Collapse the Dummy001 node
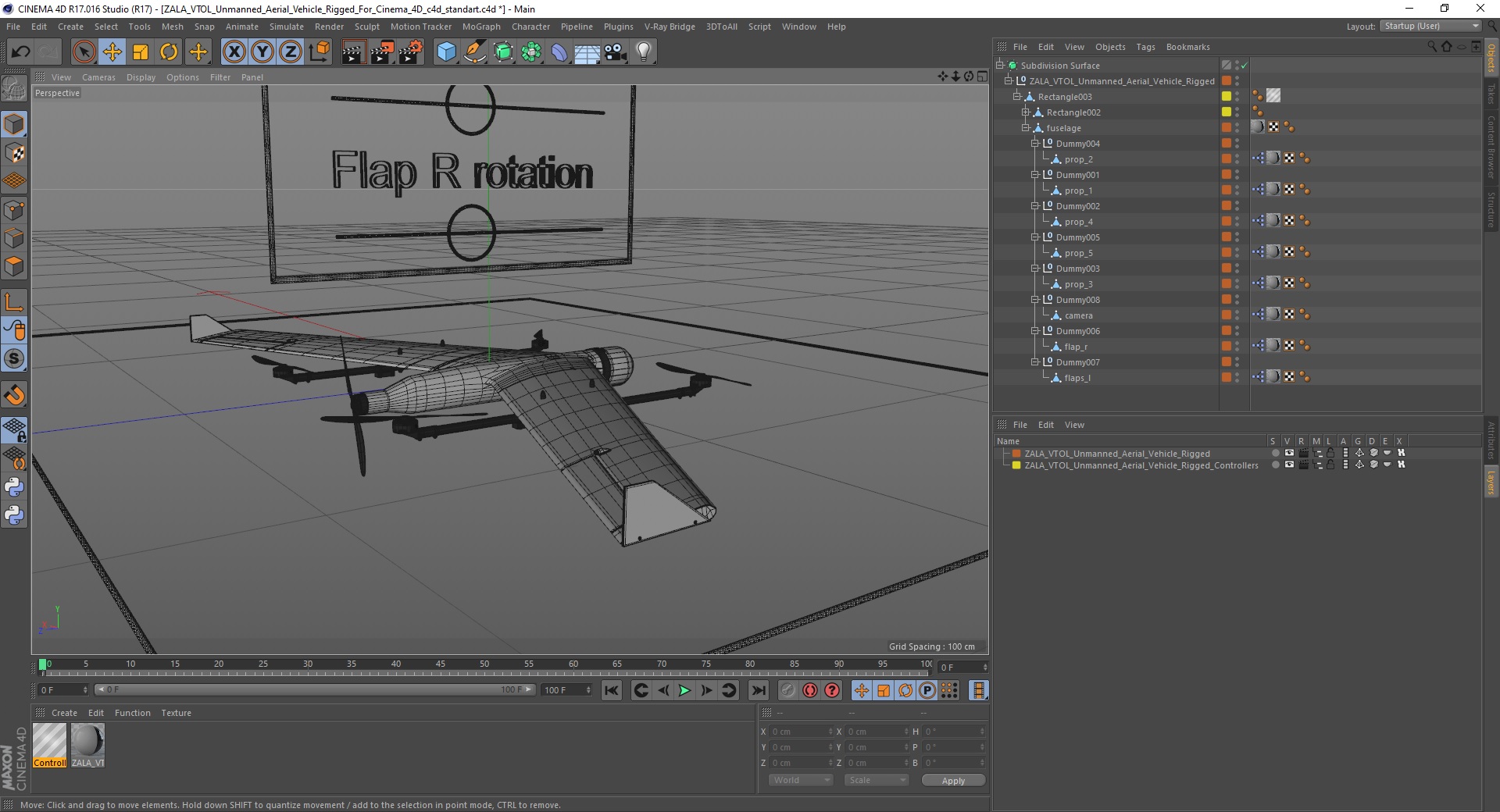 [1034, 175]
